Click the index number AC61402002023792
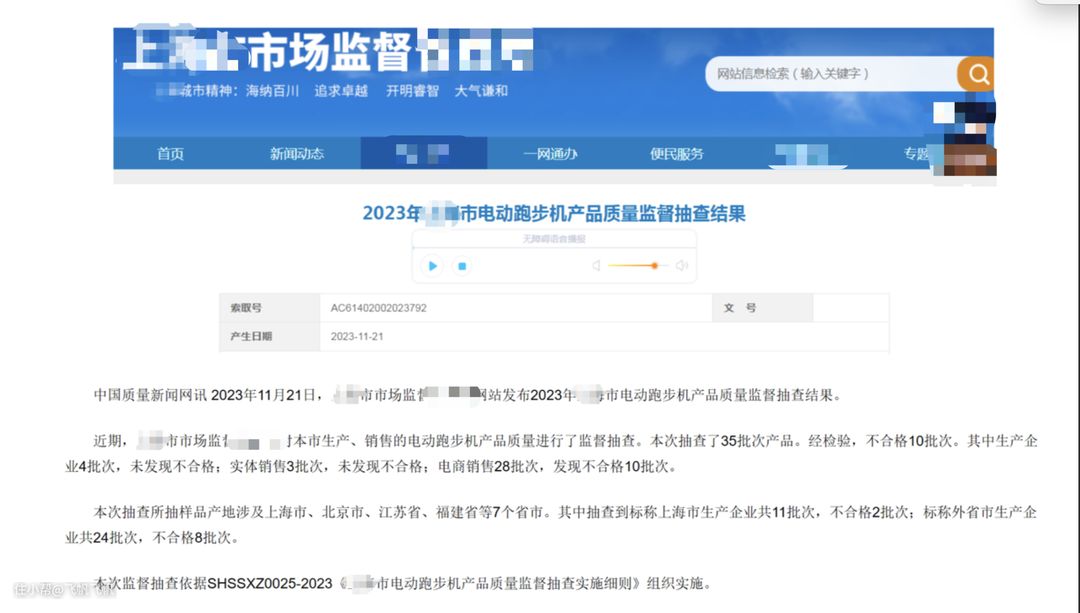 tap(379, 308)
